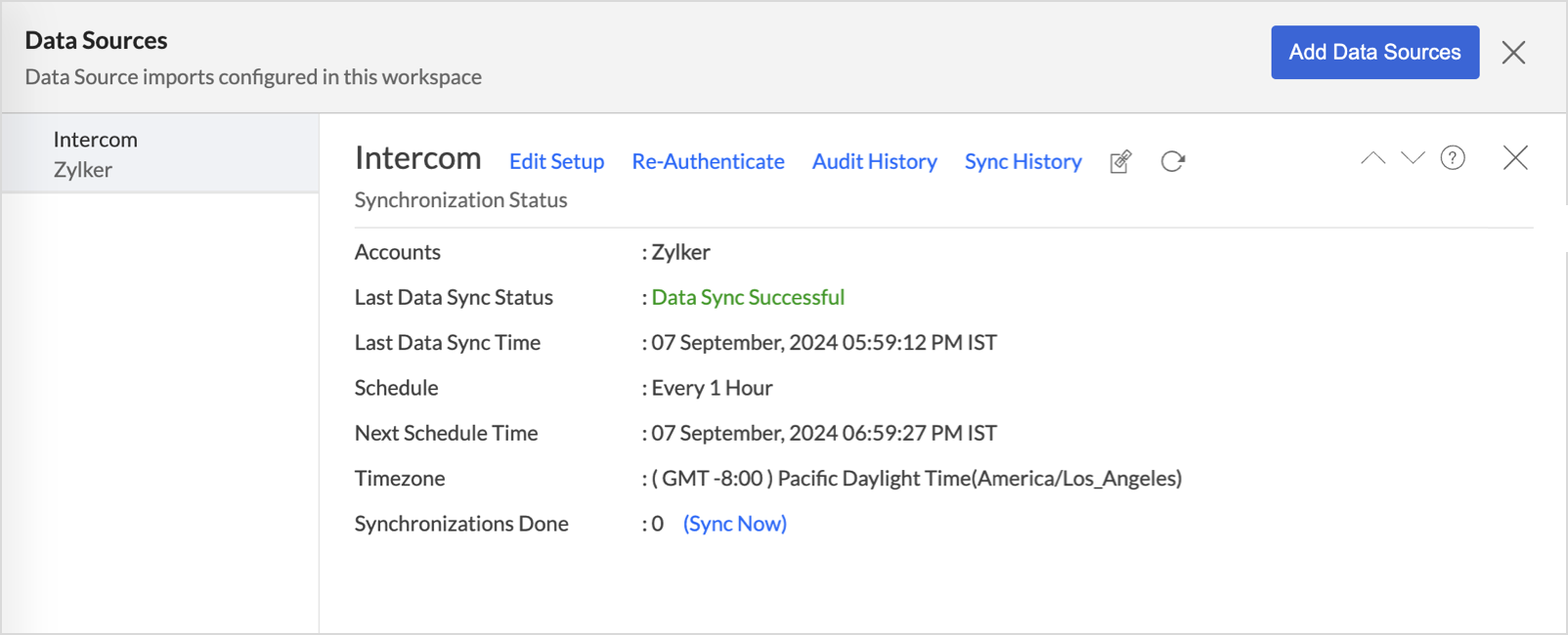Click the Add Data Sources button

click(x=1373, y=53)
